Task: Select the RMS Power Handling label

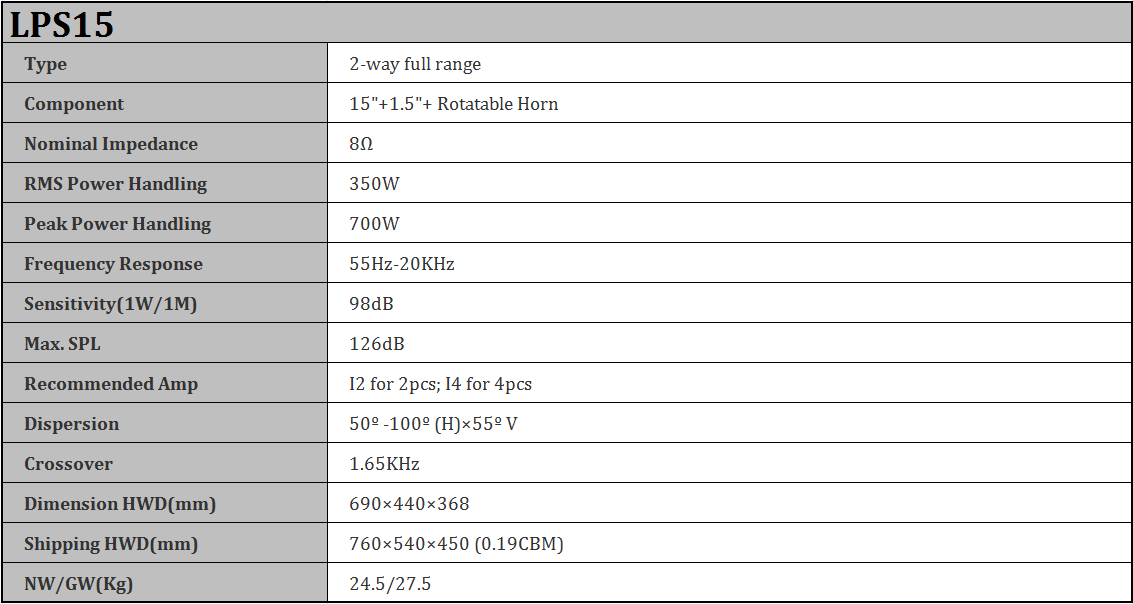Action: point(115,184)
